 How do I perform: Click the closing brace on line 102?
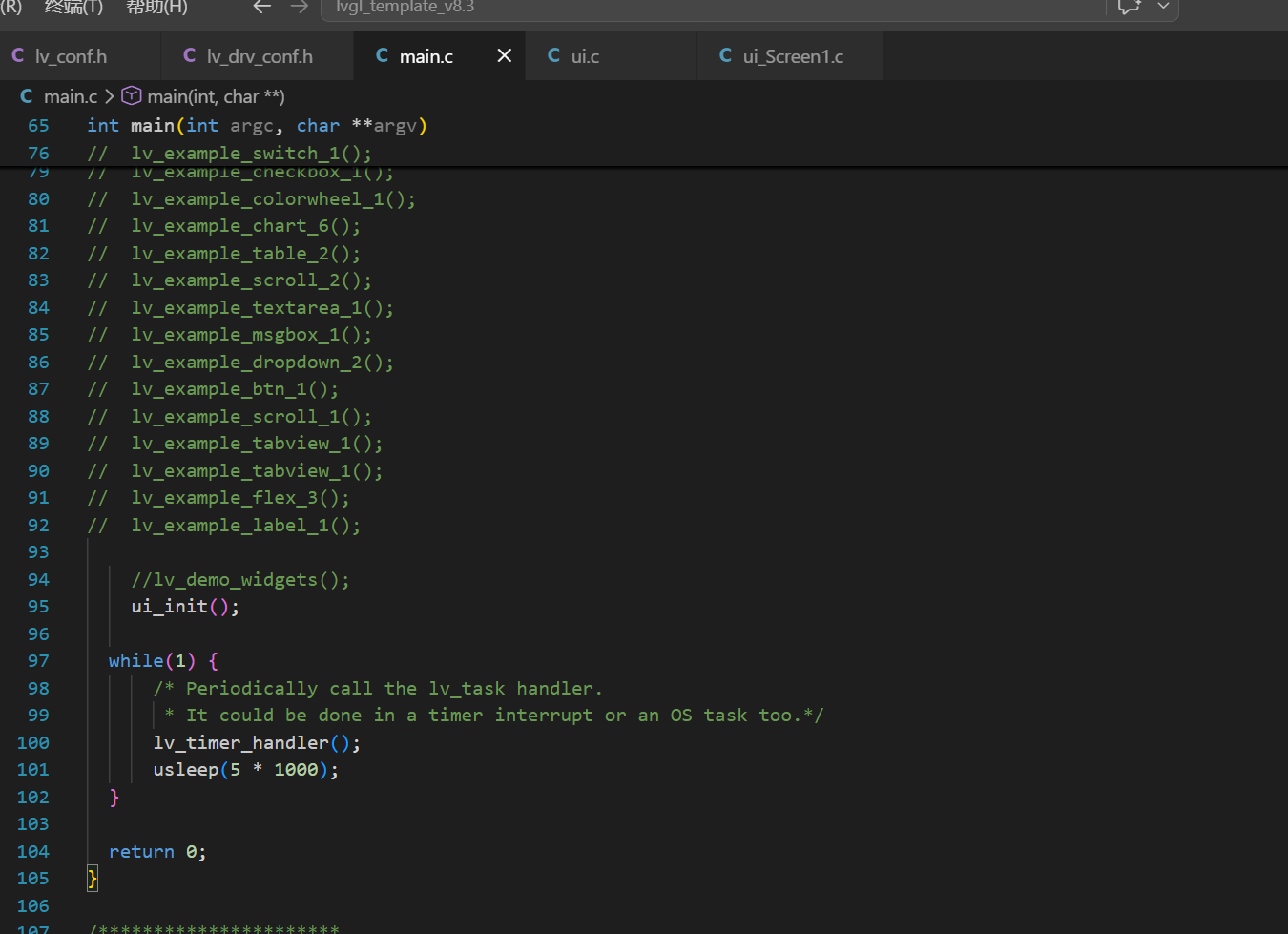point(114,798)
